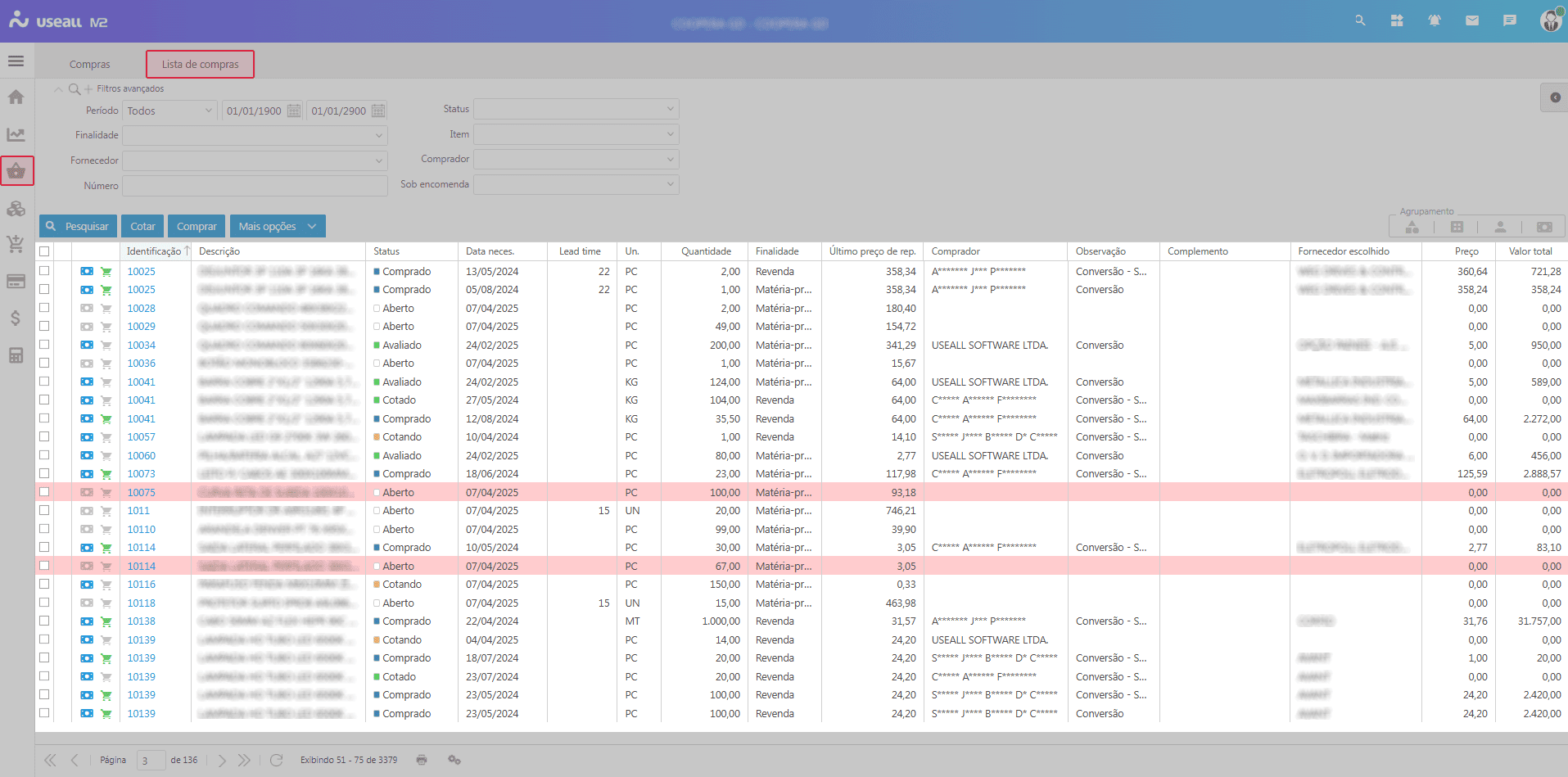
Task: Open the search magnifier in the top bar
Action: click(x=1360, y=20)
